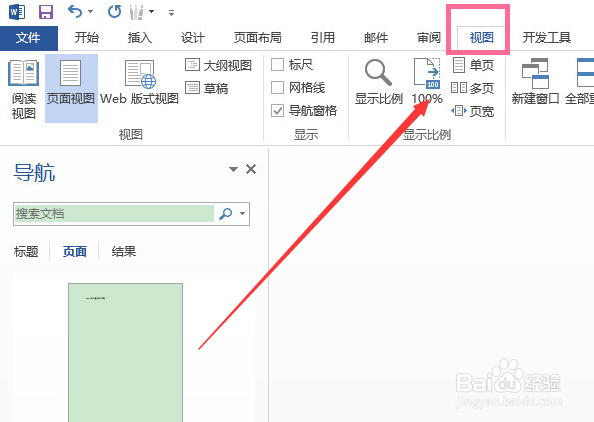Viewport: 594px width, 422px height.
Task: Click the 搜索文档 input field
Action: [114, 214]
